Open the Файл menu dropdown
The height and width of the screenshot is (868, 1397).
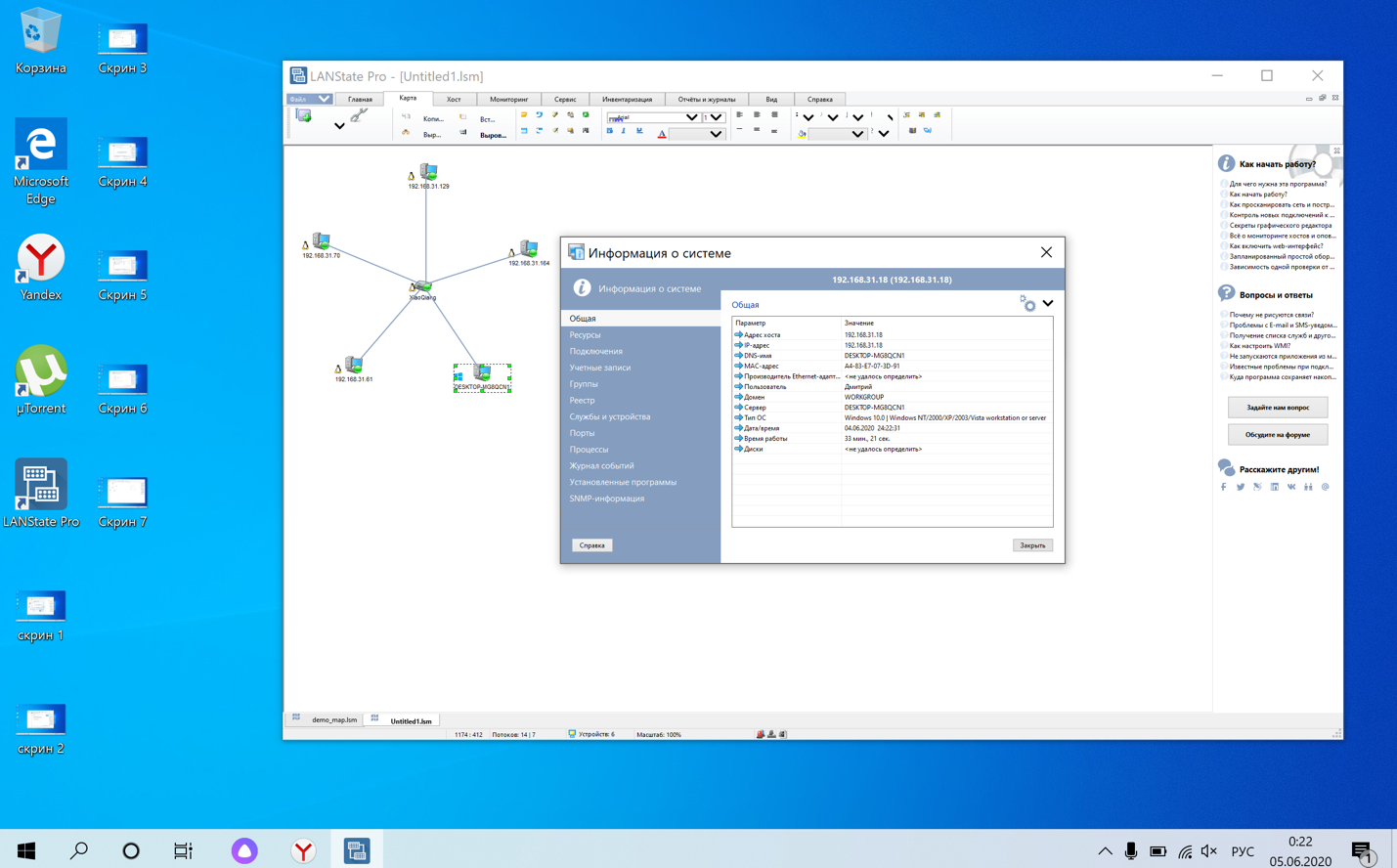[x=309, y=99]
